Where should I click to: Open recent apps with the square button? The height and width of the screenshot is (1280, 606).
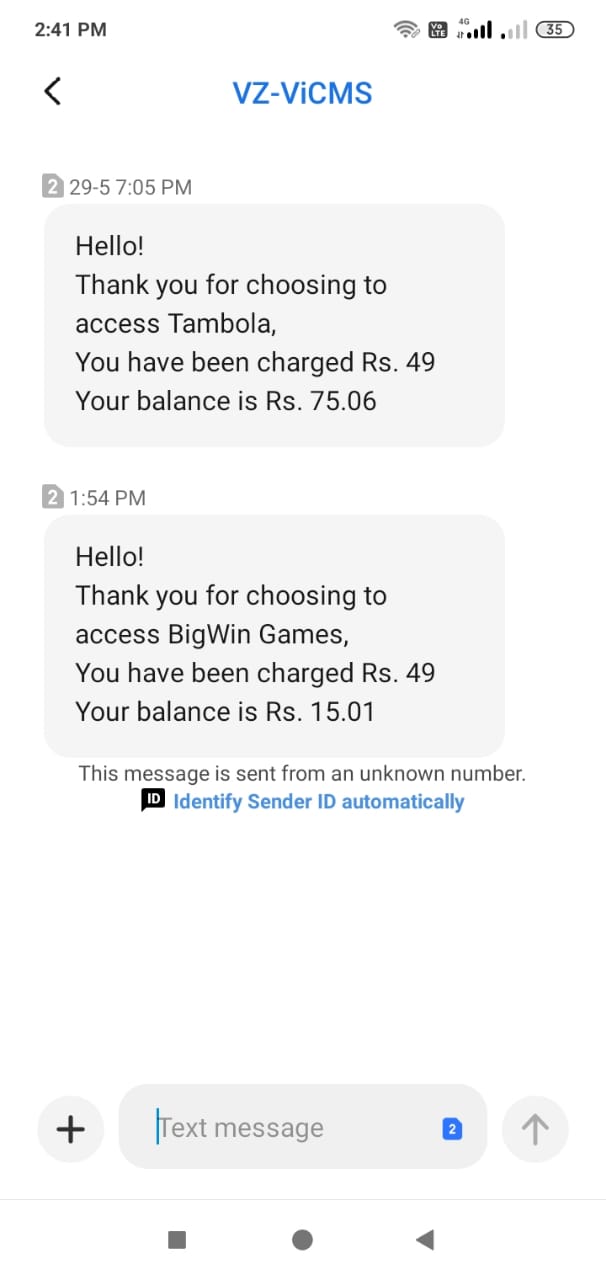click(x=177, y=1240)
